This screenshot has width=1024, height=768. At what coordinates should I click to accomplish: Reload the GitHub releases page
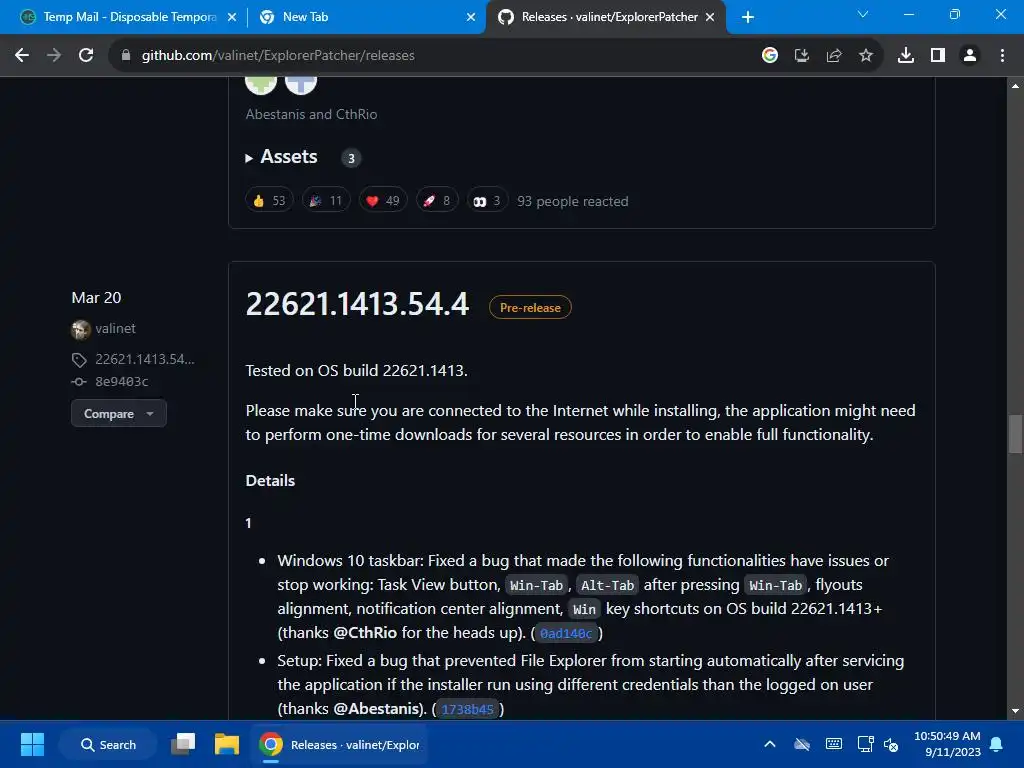(x=86, y=56)
